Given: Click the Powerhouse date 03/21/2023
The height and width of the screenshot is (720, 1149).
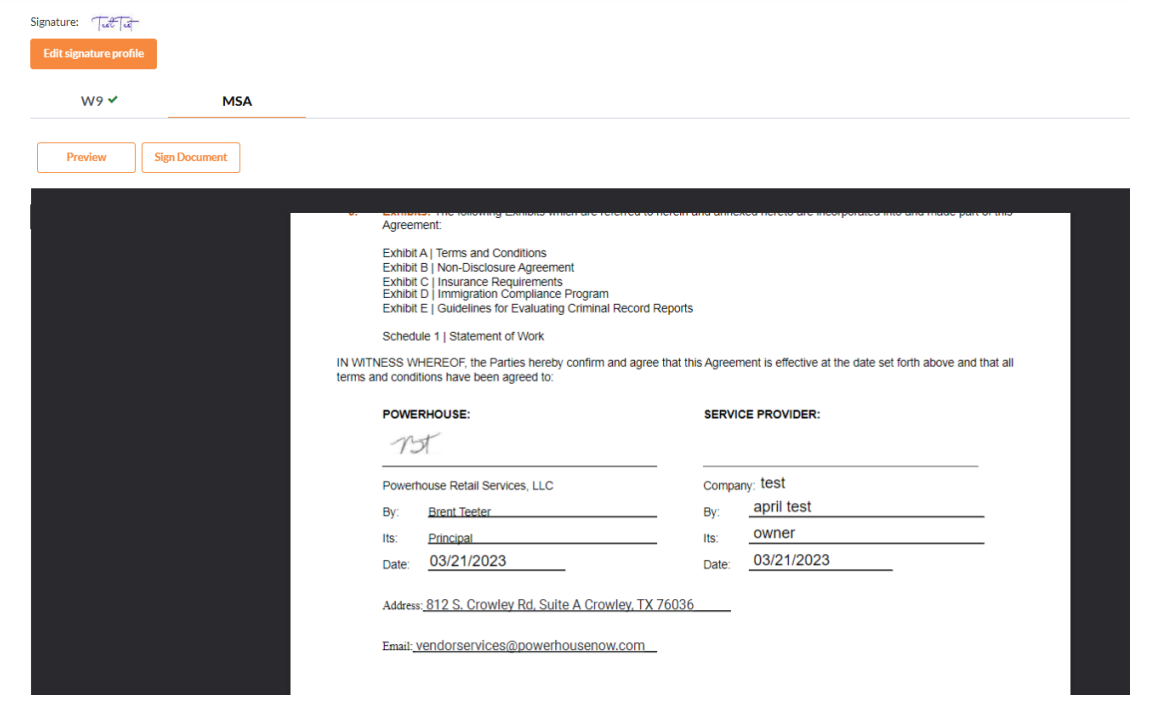Looking at the screenshot, I should (x=468, y=561).
